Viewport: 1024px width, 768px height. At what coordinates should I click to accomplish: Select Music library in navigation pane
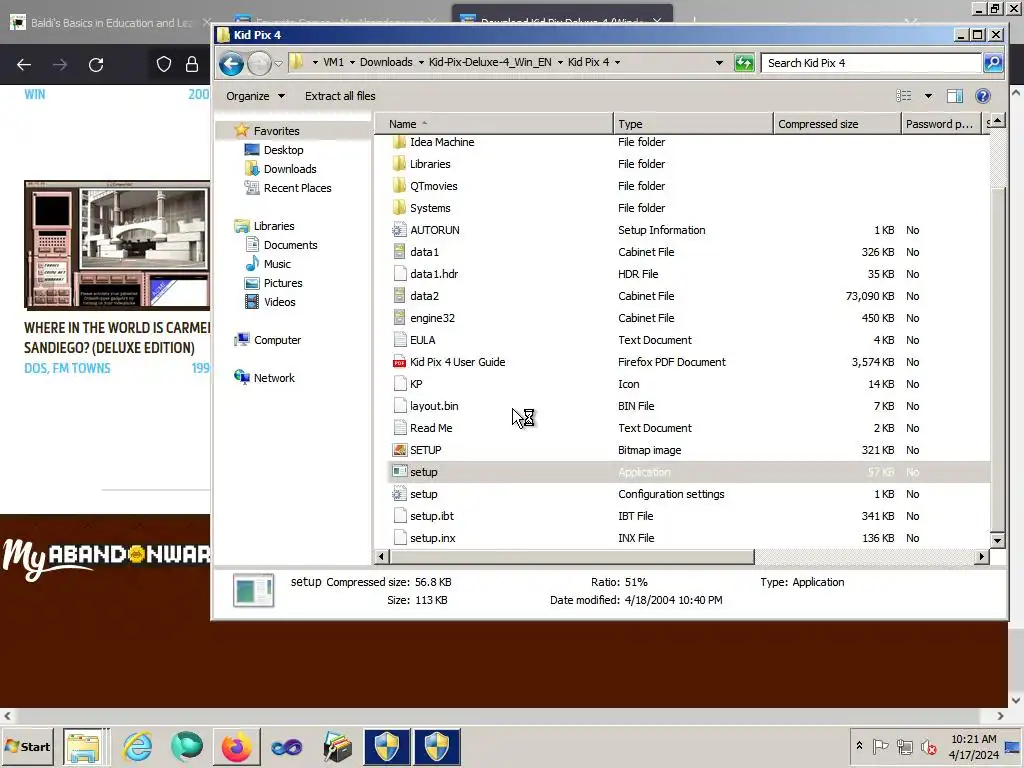click(277, 264)
